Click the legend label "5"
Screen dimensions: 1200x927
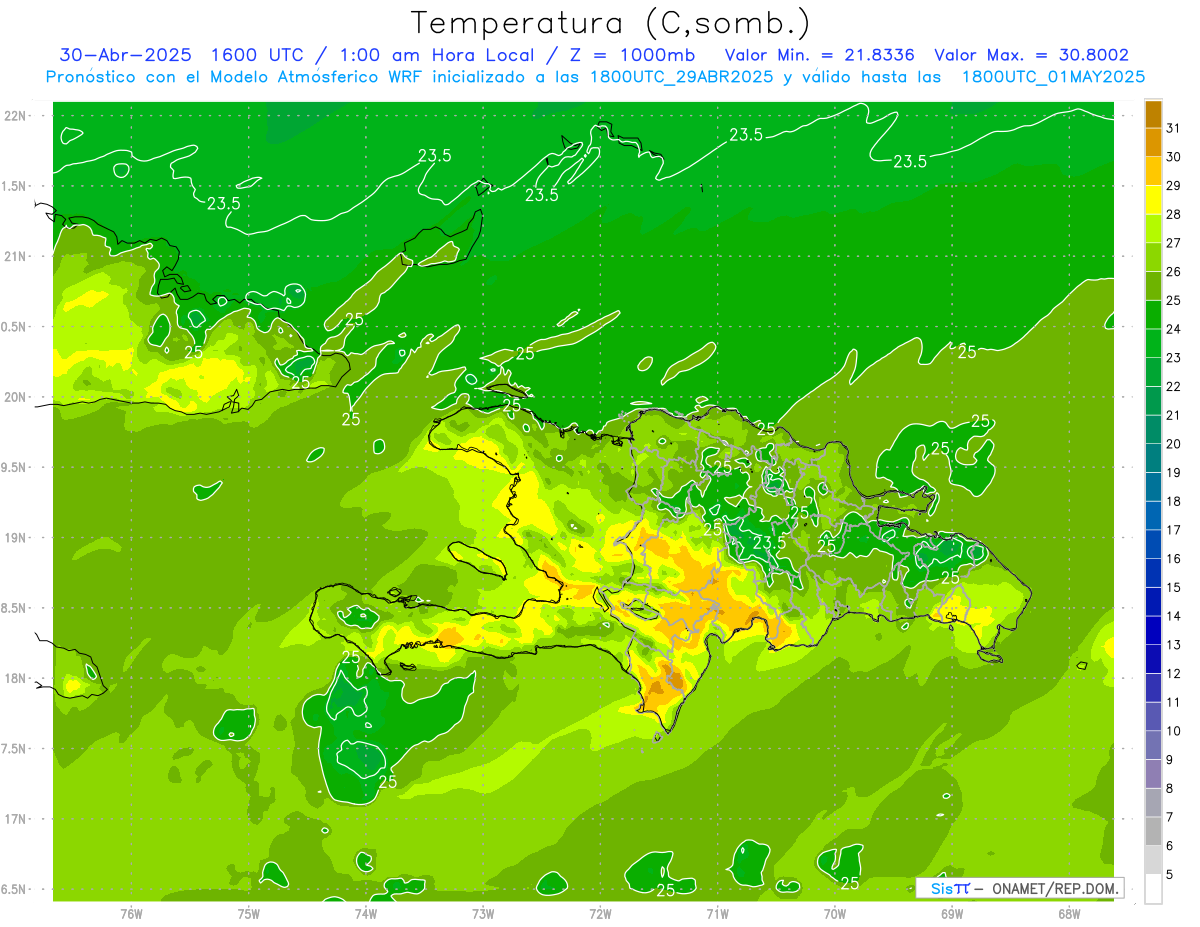(1171, 875)
